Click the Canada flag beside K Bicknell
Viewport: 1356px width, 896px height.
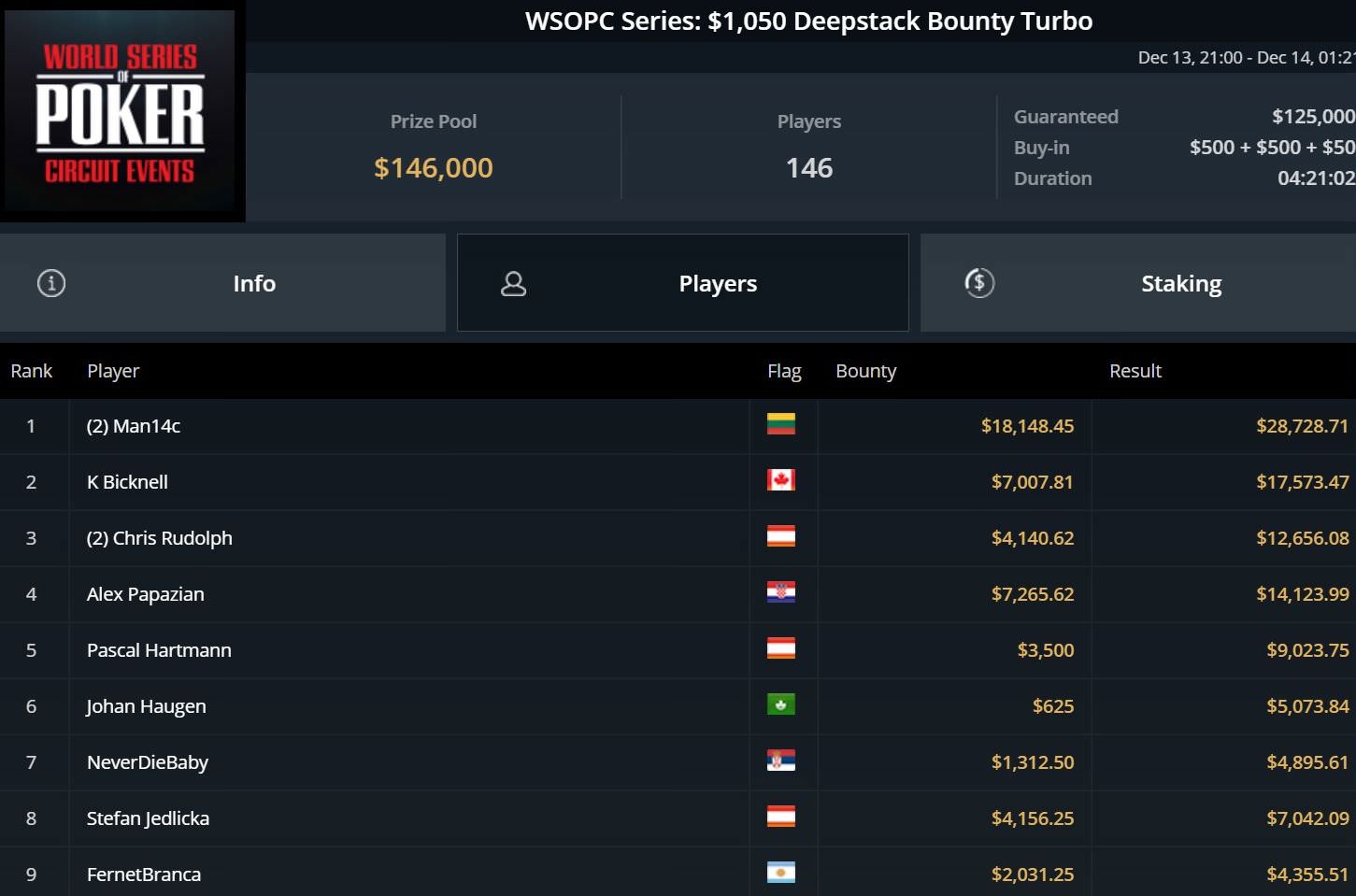tap(780, 480)
